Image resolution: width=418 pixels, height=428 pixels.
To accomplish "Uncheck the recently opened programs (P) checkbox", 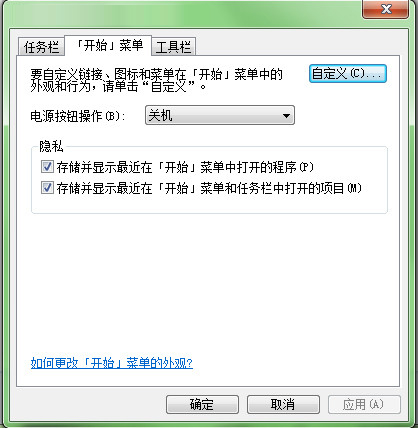I will click(x=47, y=167).
